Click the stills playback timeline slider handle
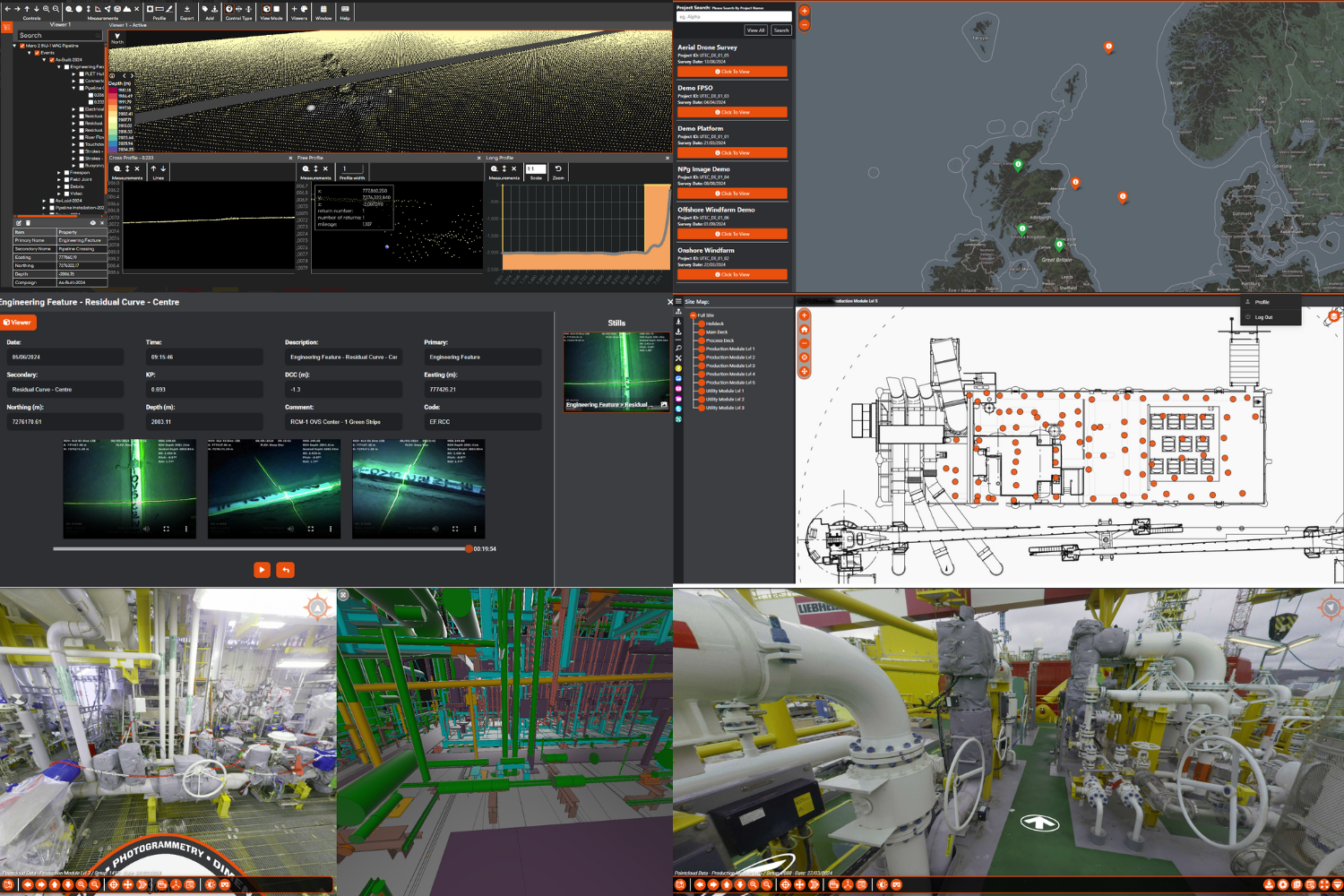Viewport: 1344px width, 896px height. pos(468,548)
